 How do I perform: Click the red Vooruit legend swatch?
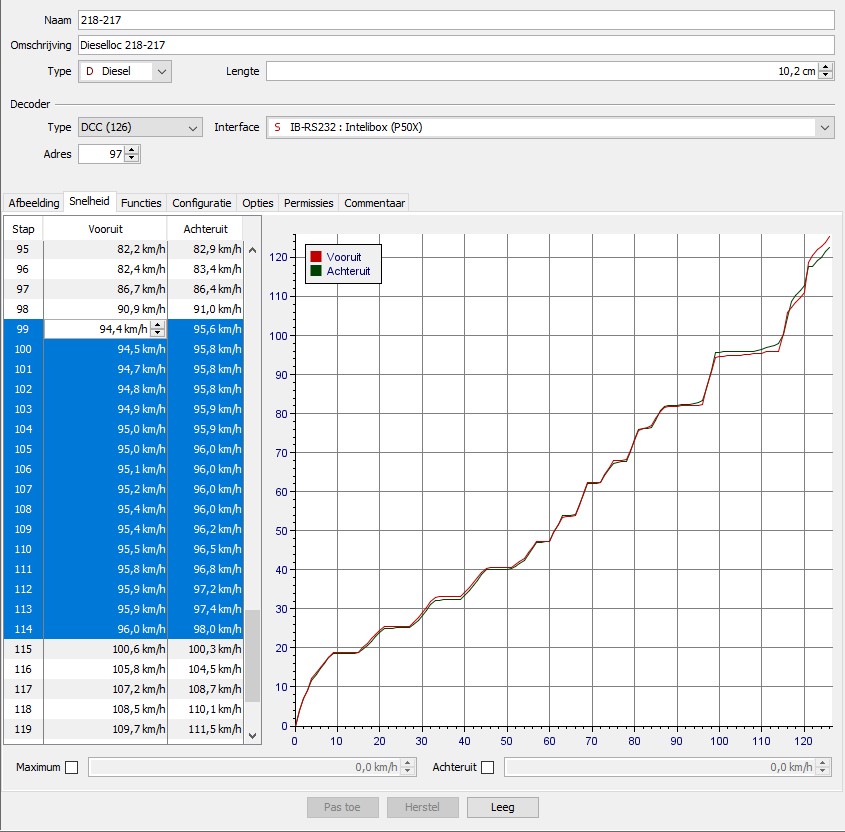coord(316,256)
